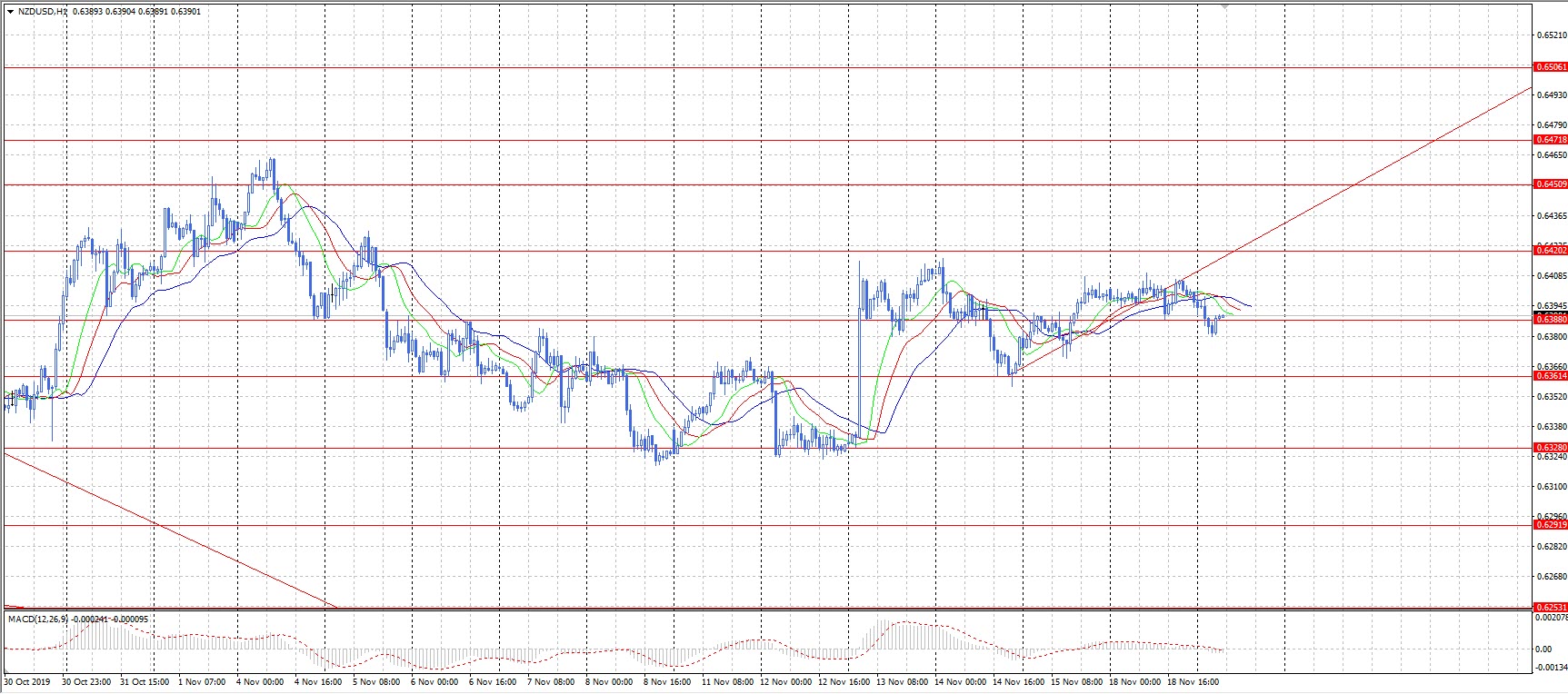Click the 18 Nov 16:00 time label
The width and height of the screenshot is (1568, 694).
pos(1193,681)
